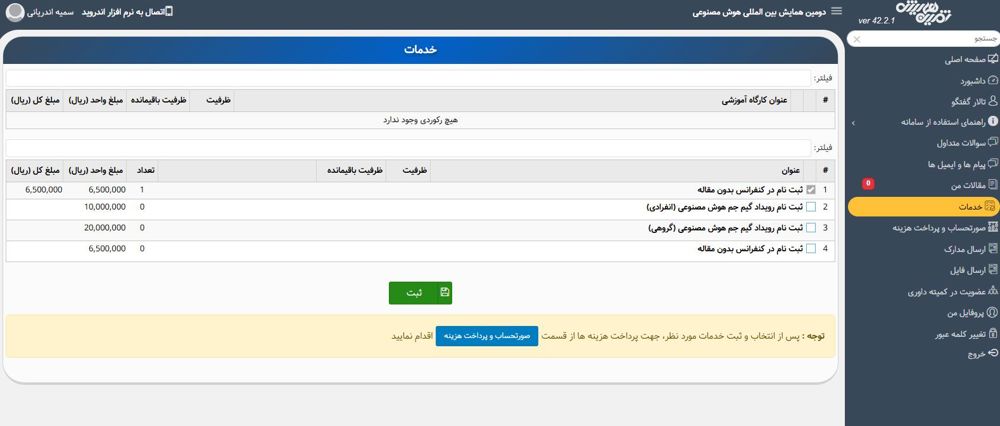1000x426 pixels.
Task: Check the انفرادی game jam registration box
Action: point(810,208)
